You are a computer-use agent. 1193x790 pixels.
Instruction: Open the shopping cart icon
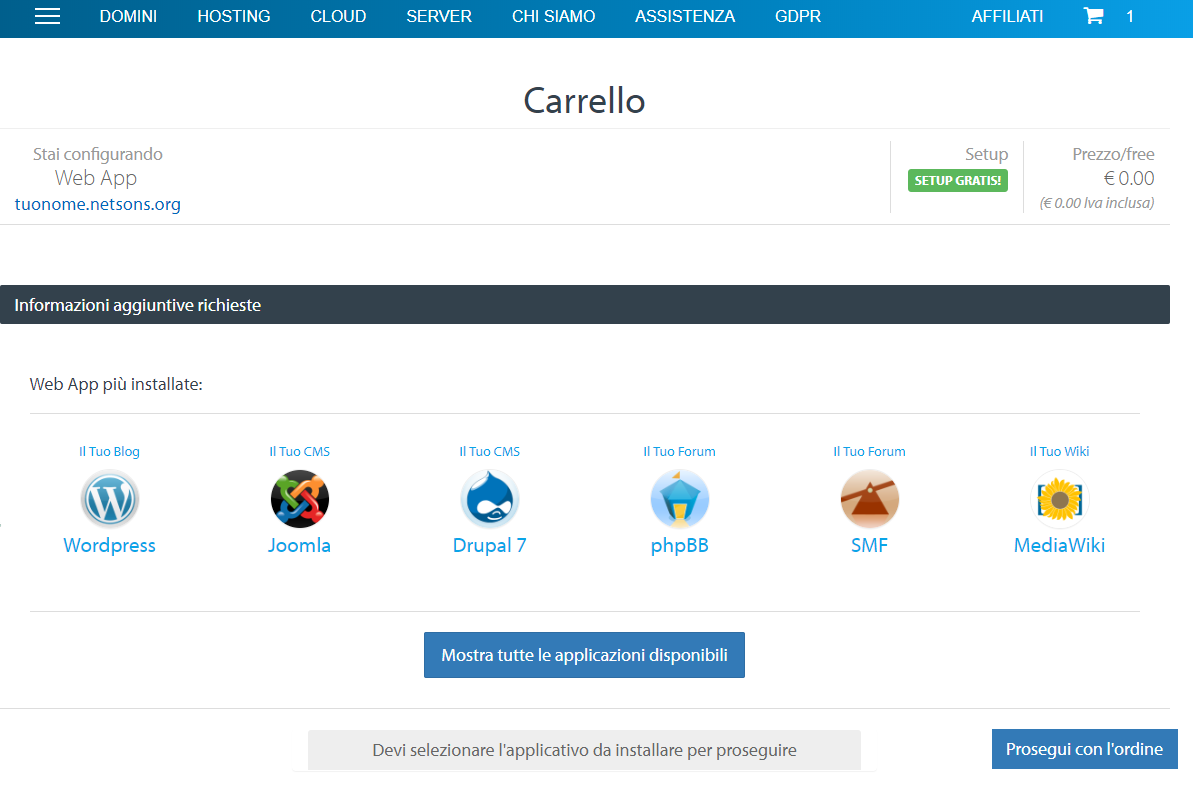tap(1093, 17)
